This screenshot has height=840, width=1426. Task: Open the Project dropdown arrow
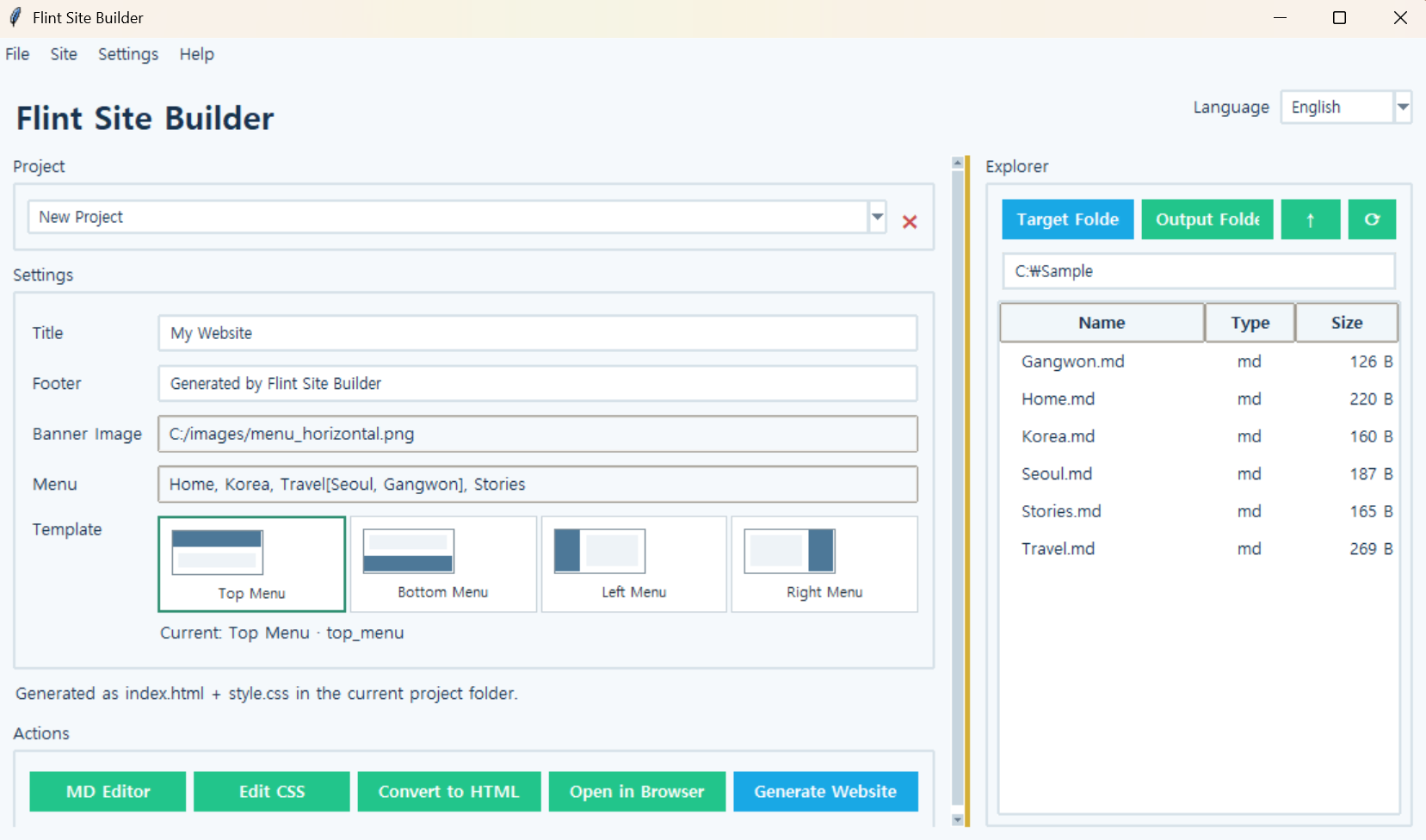(x=877, y=217)
